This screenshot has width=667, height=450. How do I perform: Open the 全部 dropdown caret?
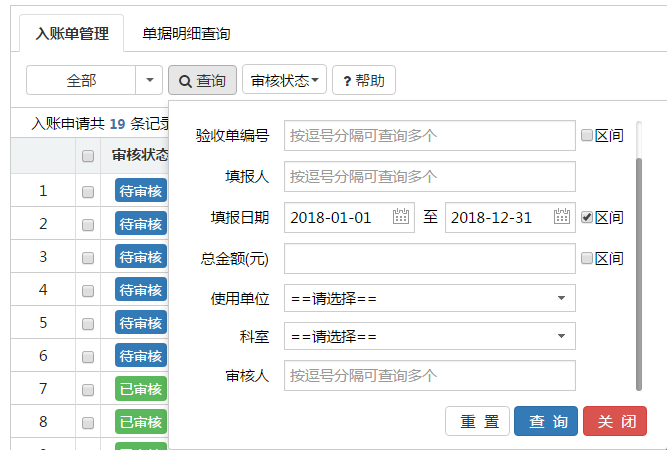coord(149,80)
